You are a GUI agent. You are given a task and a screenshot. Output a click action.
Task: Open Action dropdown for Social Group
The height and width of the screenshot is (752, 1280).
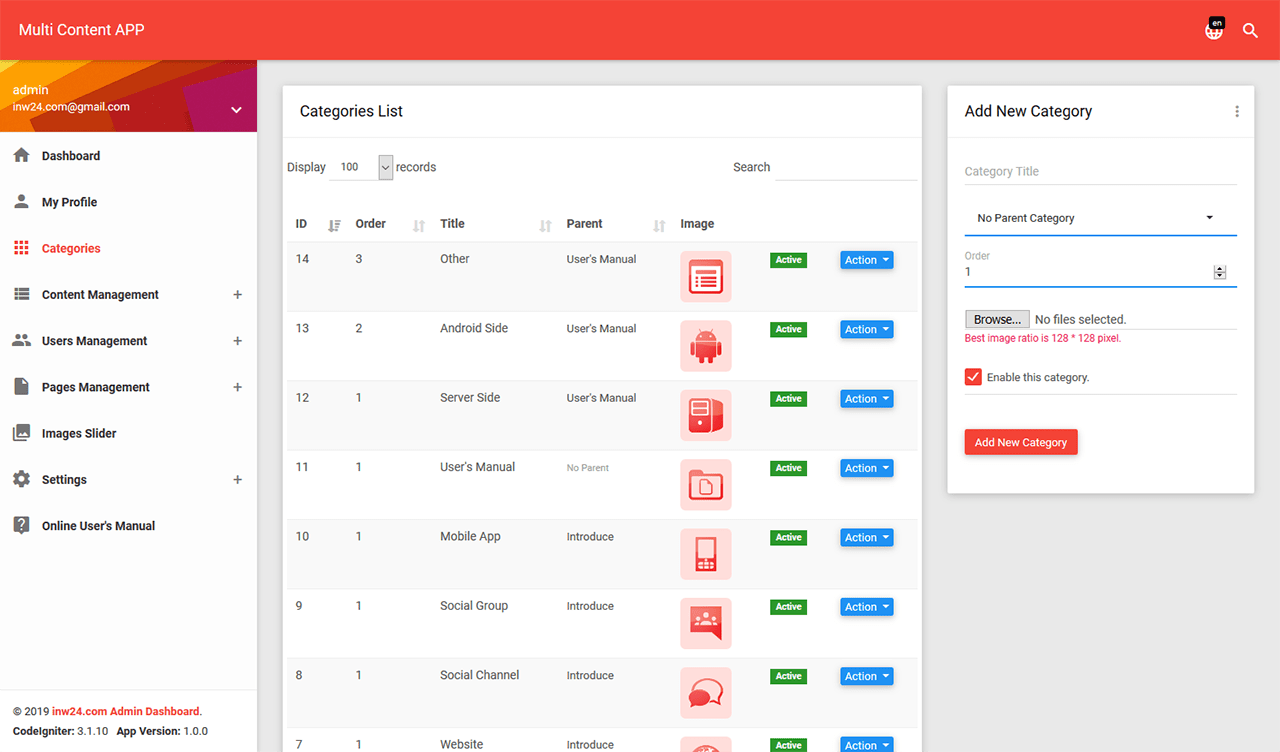point(866,607)
